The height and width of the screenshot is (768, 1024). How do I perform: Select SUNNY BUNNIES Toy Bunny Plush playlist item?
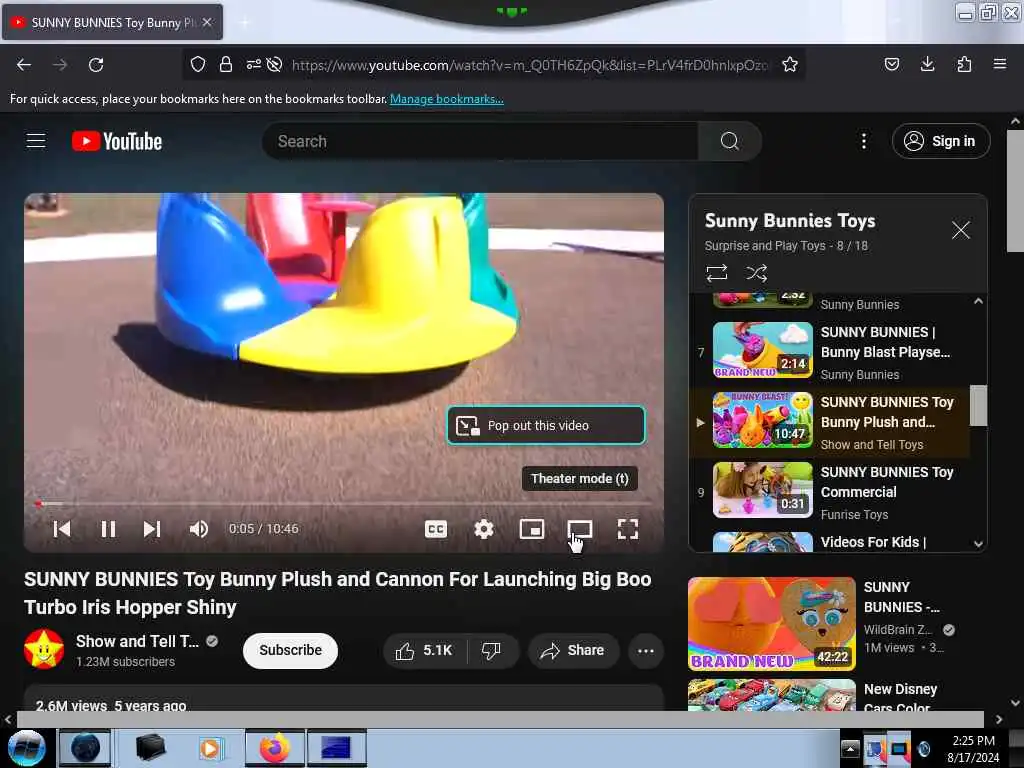(x=831, y=423)
